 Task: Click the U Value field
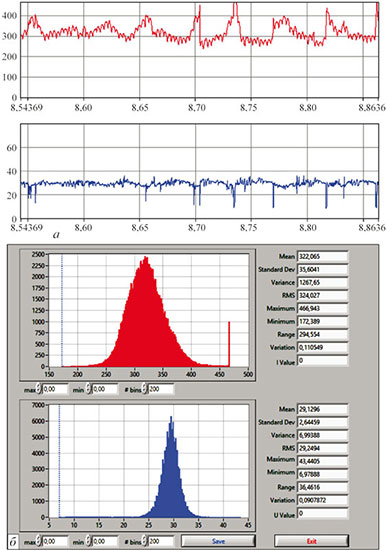(x=322, y=513)
